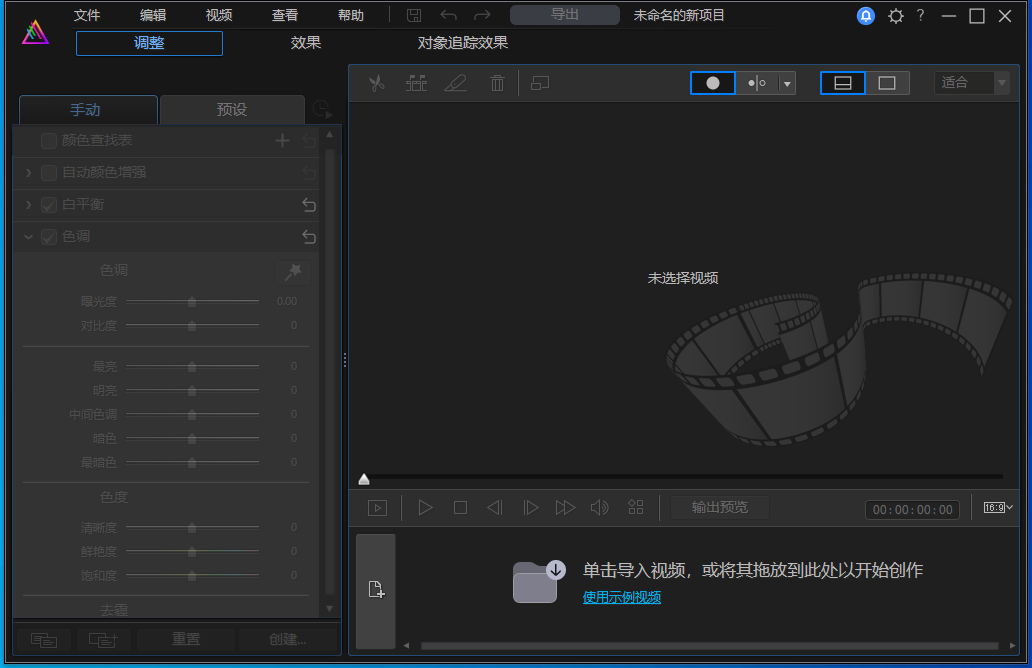The image size is (1032, 668).
Task: Click the 输出预览 button
Action: [719, 507]
